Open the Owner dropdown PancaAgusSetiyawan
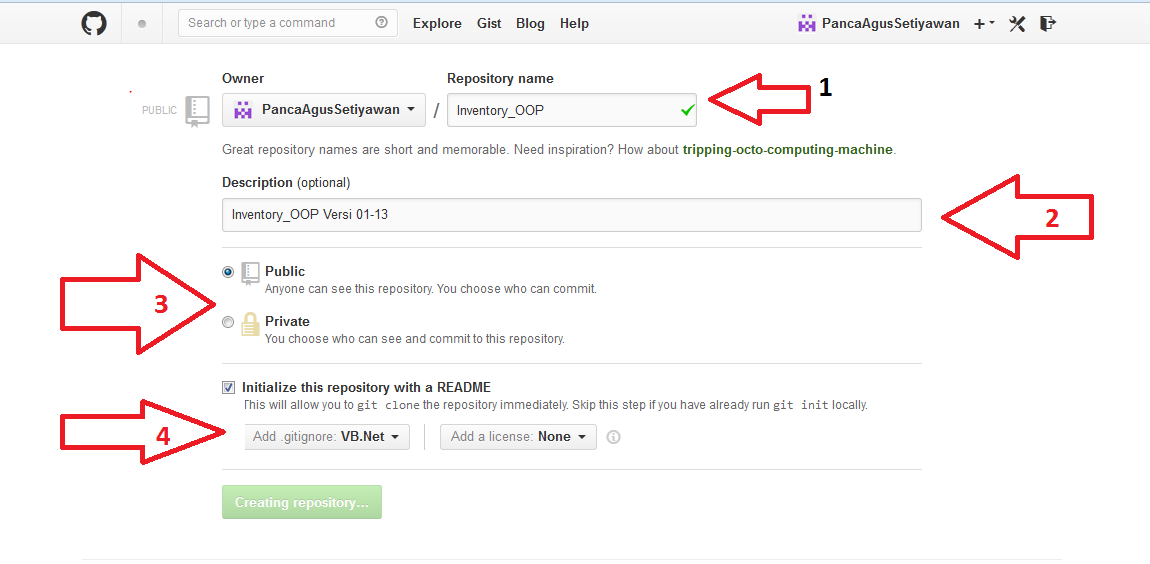Viewport: 1150px width, 564px height. [x=323, y=110]
